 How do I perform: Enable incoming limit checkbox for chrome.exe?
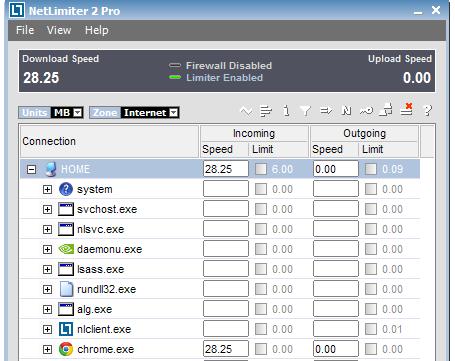tap(261, 349)
